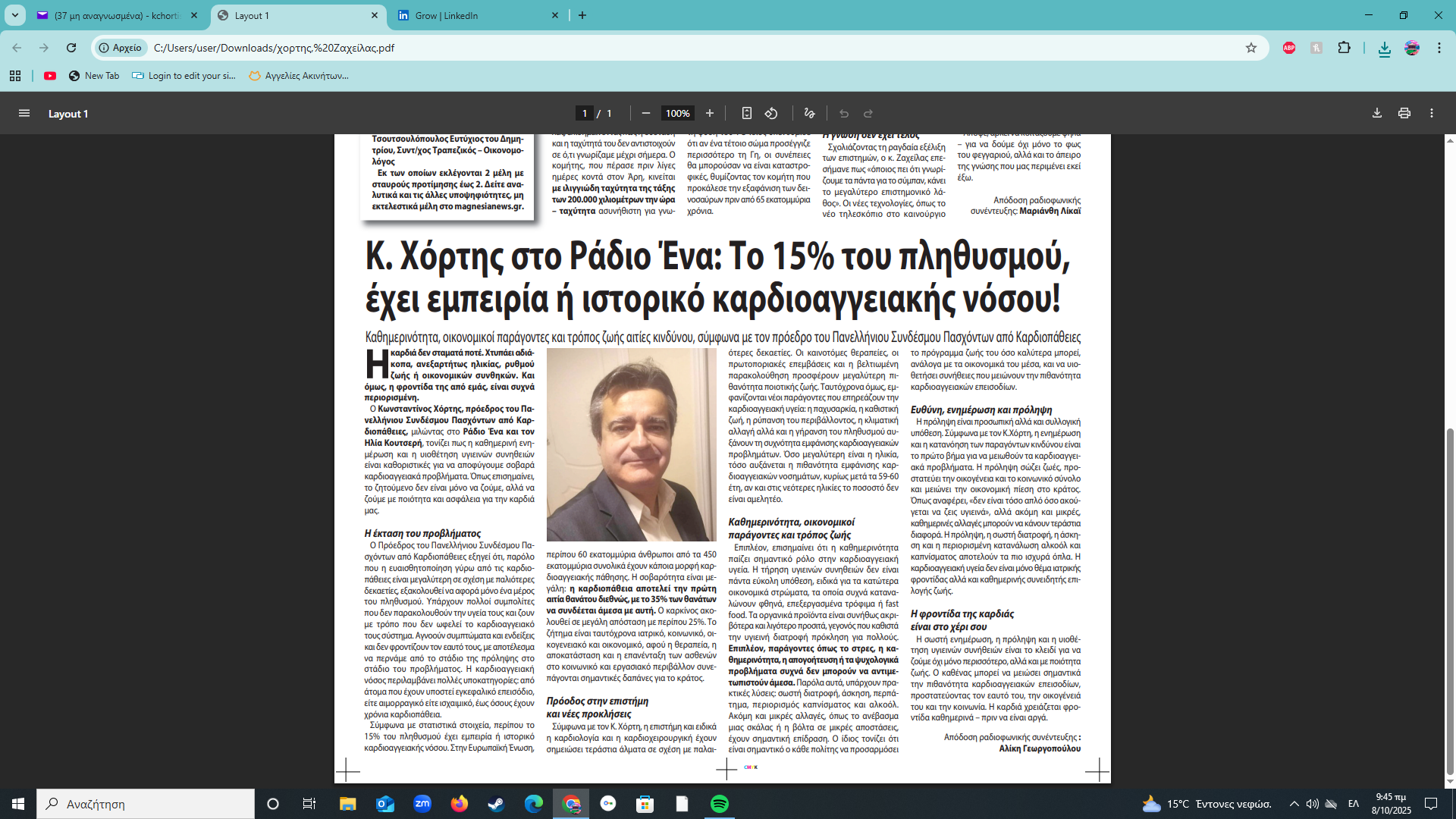Click the page number input field
The image size is (1456, 819).
[584, 114]
